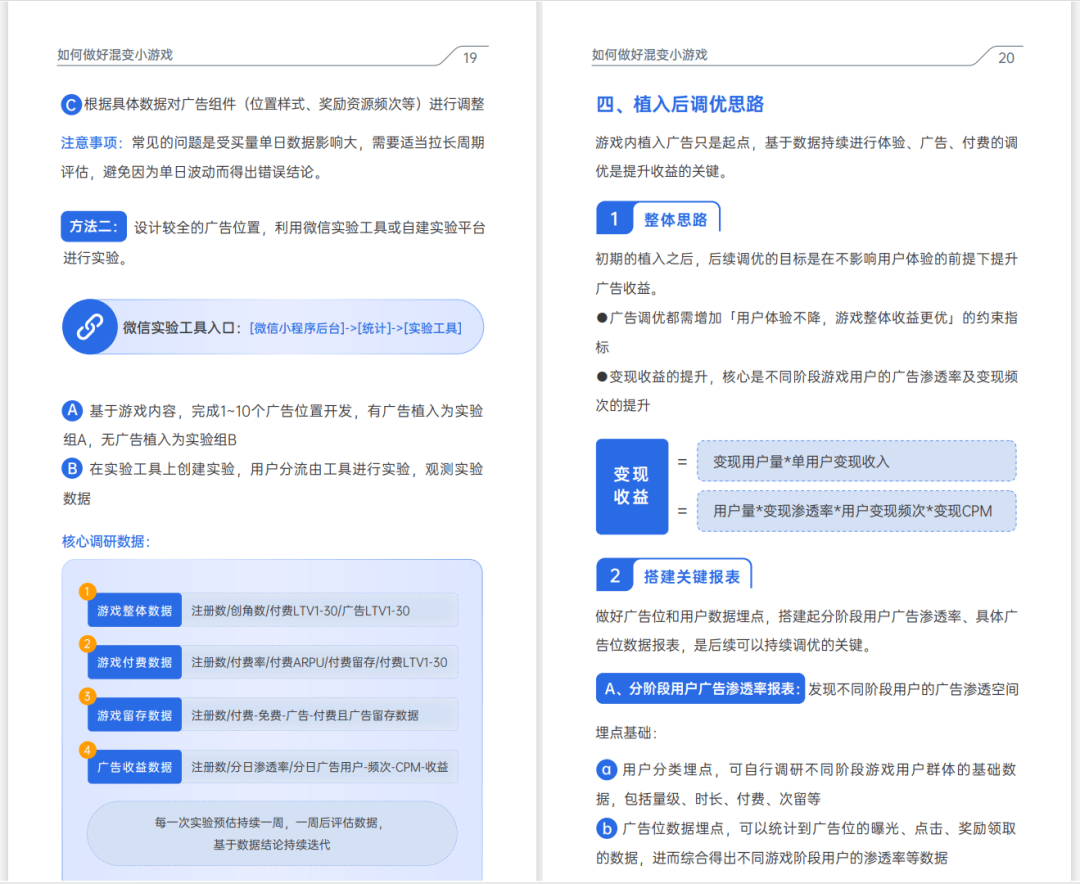Image resolution: width=1080 pixels, height=884 pixels.
Task: Click the 变现收益 blue box
Action: (631, 486)
